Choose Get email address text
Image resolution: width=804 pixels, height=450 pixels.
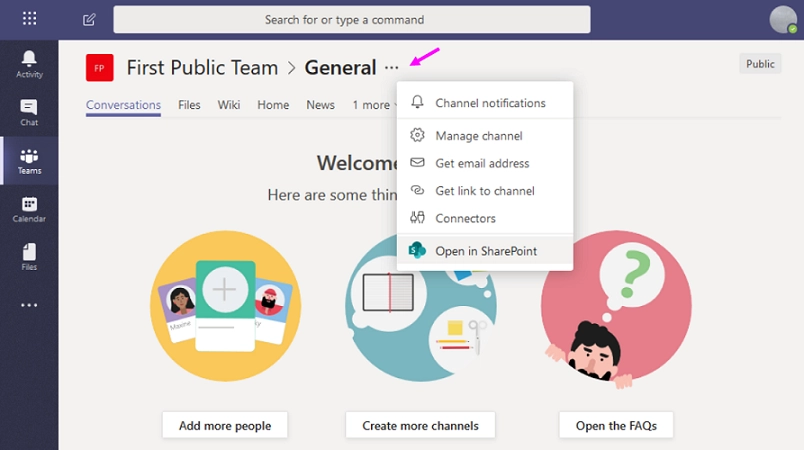482,163
